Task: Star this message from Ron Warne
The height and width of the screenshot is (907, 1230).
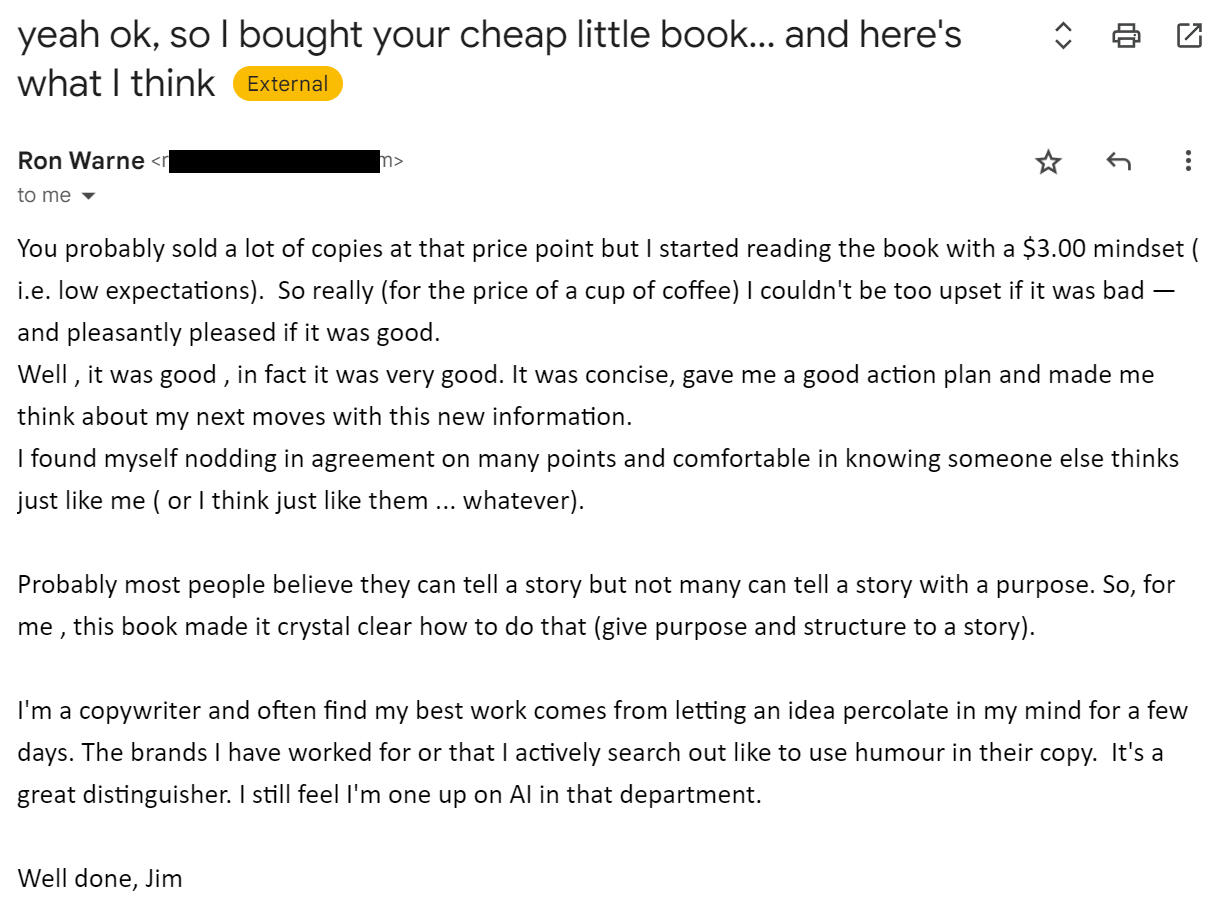Action: (x=1048, y=161)
